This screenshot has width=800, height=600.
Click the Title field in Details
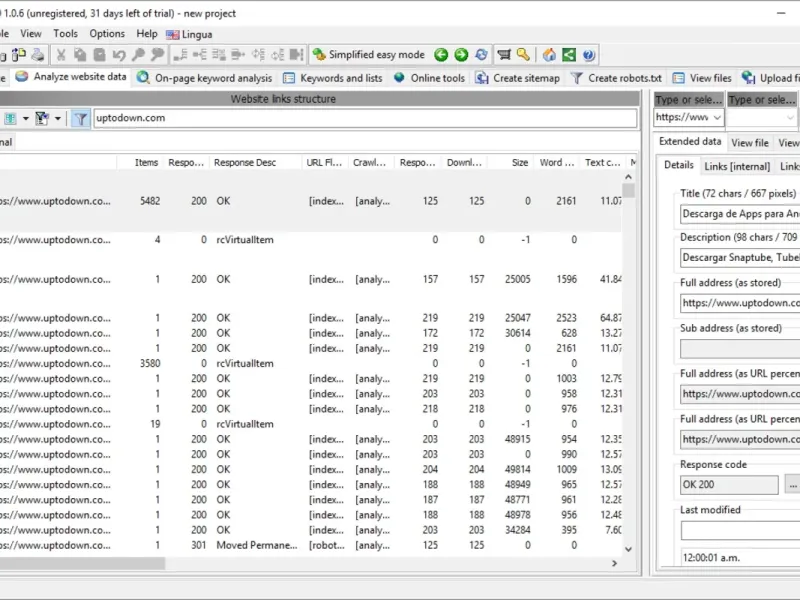coord(740,214)
